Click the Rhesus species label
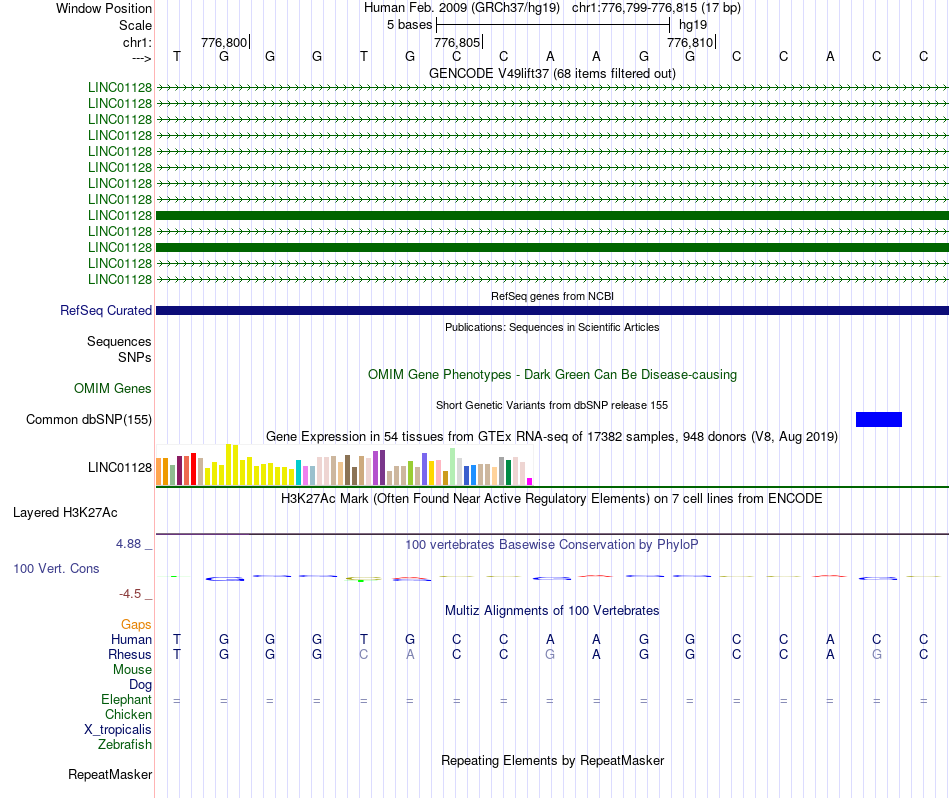 coord(130,654)
